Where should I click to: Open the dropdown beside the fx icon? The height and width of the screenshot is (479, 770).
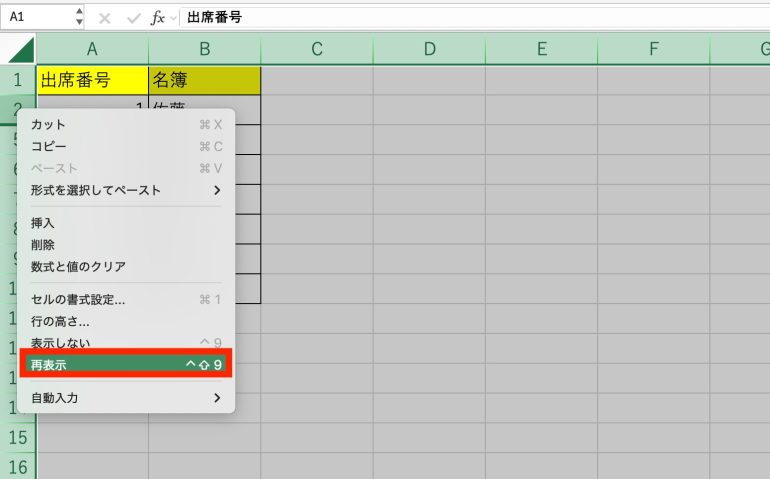pyautogui.click(x=172, y=18)
